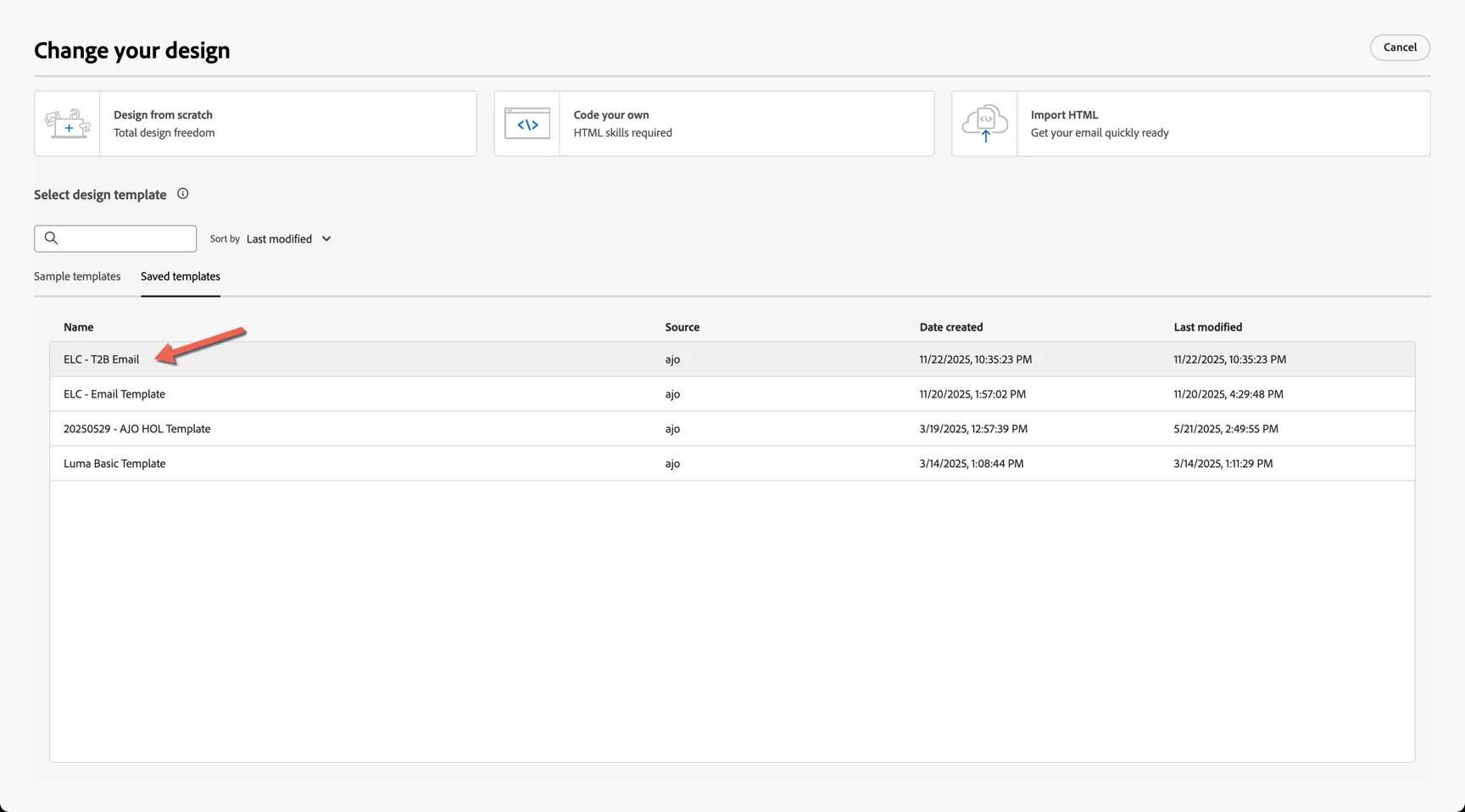Click the info icon beside Select design template
The height and width of the screenshot is (812, 1465).
tap(182, 194)
